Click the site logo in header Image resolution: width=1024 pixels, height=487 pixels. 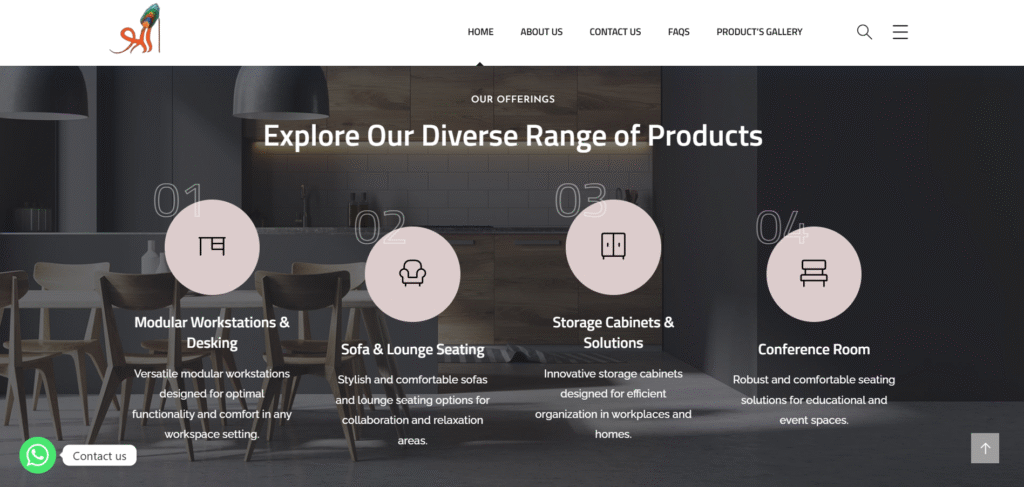point(135,29)
